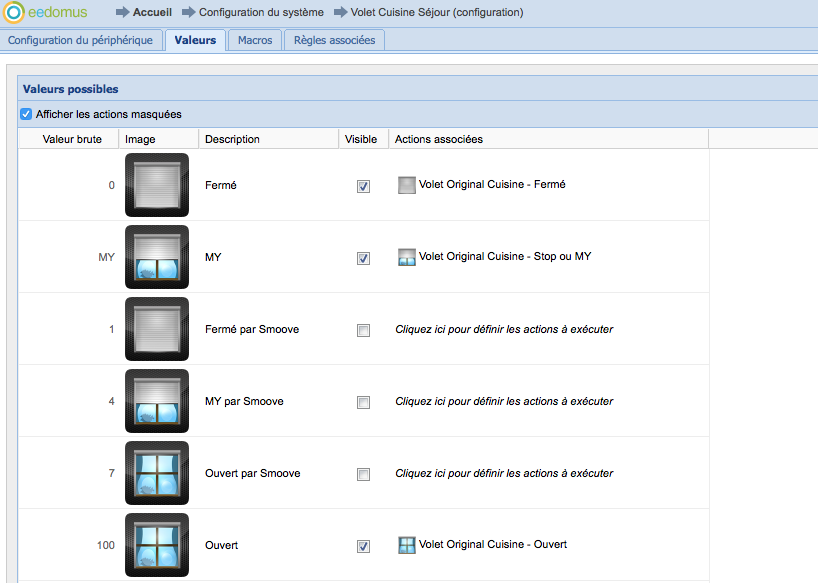Click the eedomus logo icon
The image size is (818, 583).
[13, 13]
